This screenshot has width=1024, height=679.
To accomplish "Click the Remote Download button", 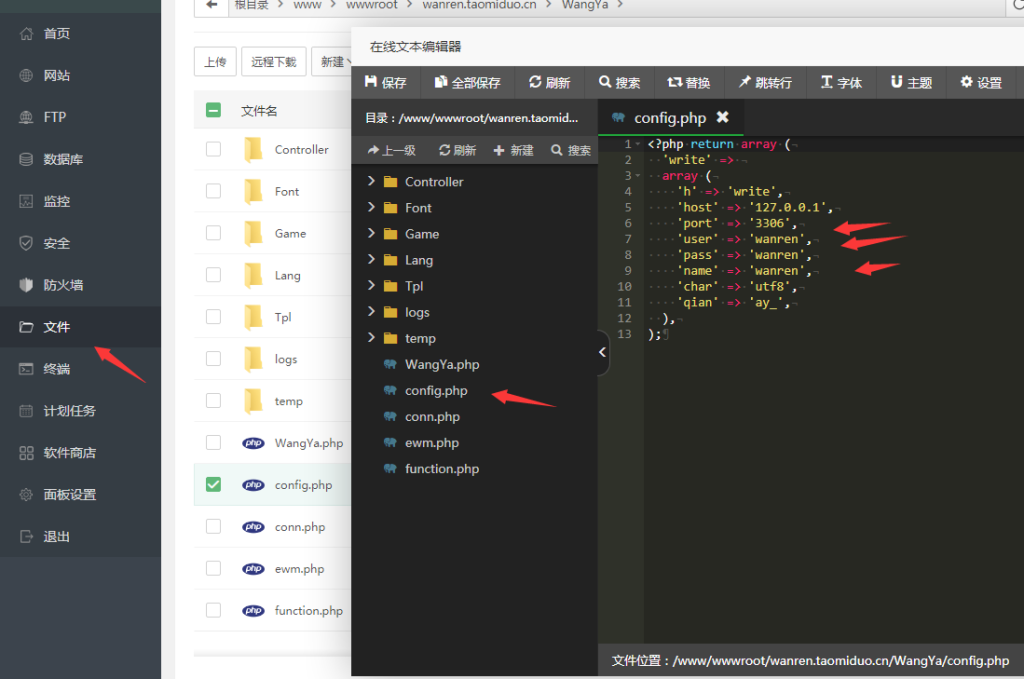I will 273,62.
